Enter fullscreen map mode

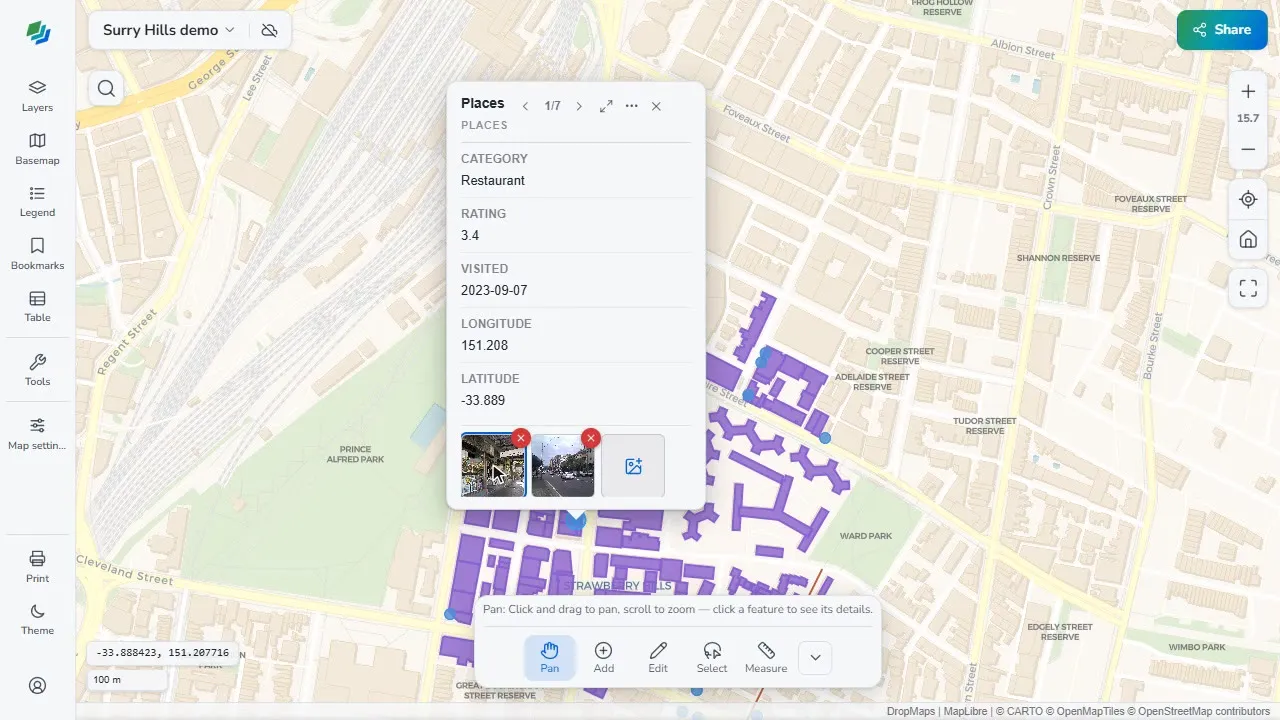tap(1248, 289)
